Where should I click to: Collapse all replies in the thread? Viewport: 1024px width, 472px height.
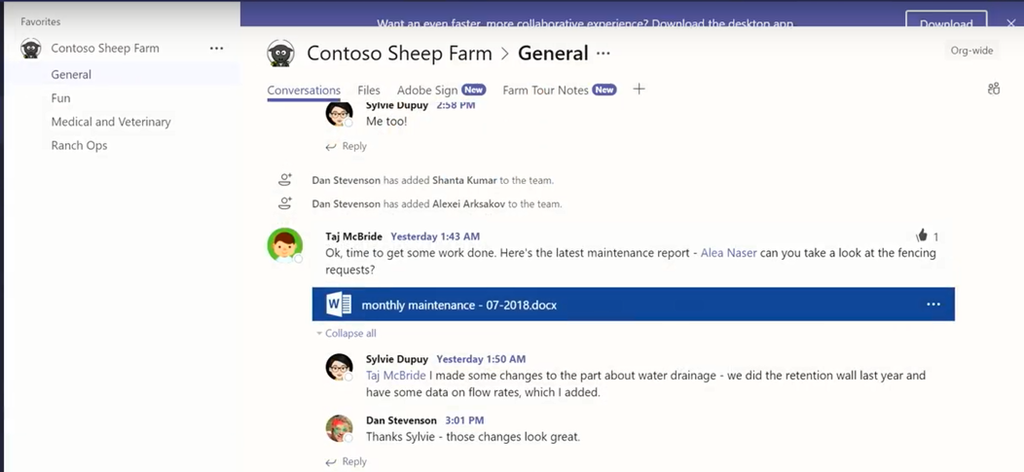[346, 333]
